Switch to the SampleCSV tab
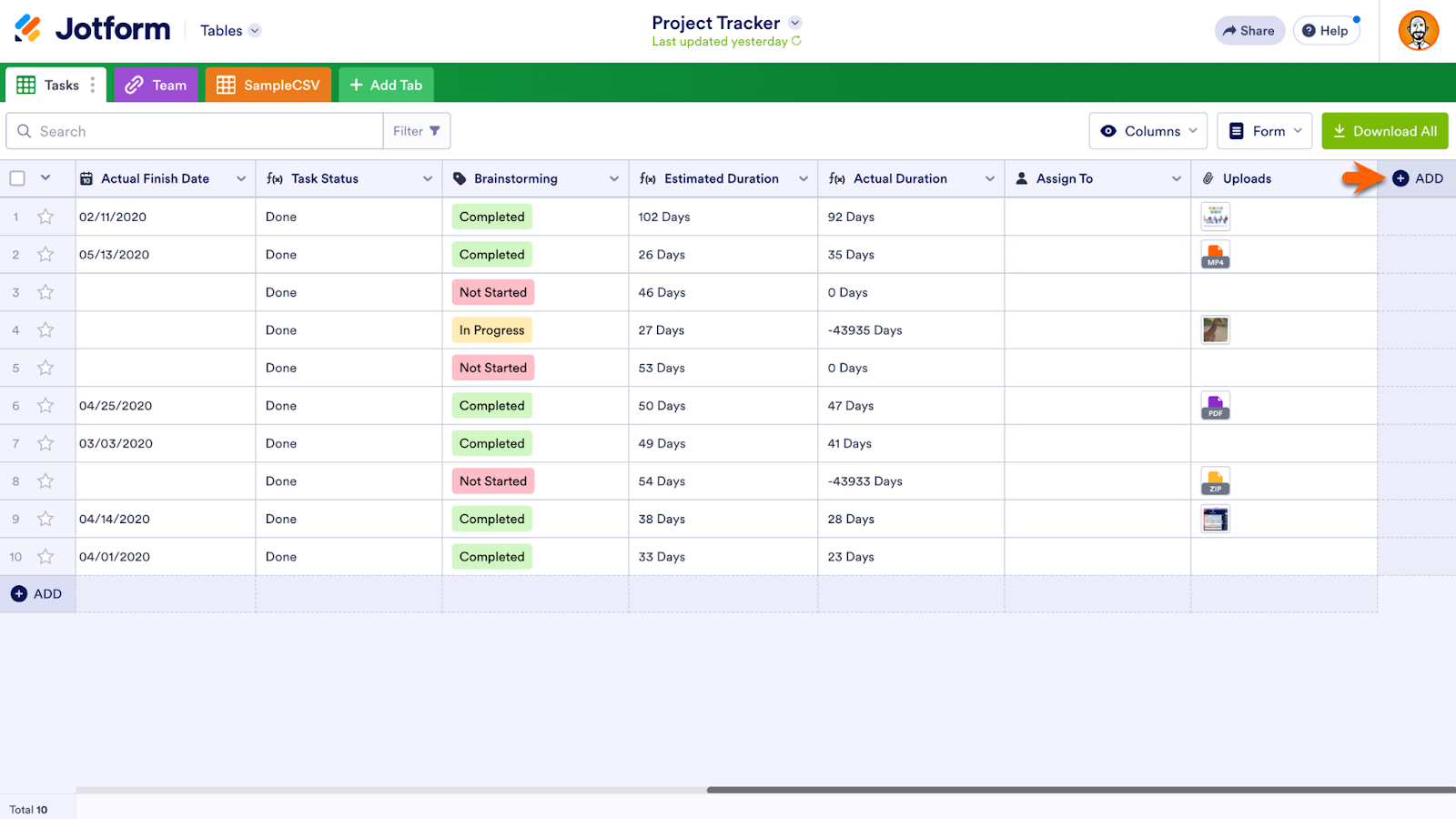The height and width of the screenshot is (819, 1456). tap(268, 86)
